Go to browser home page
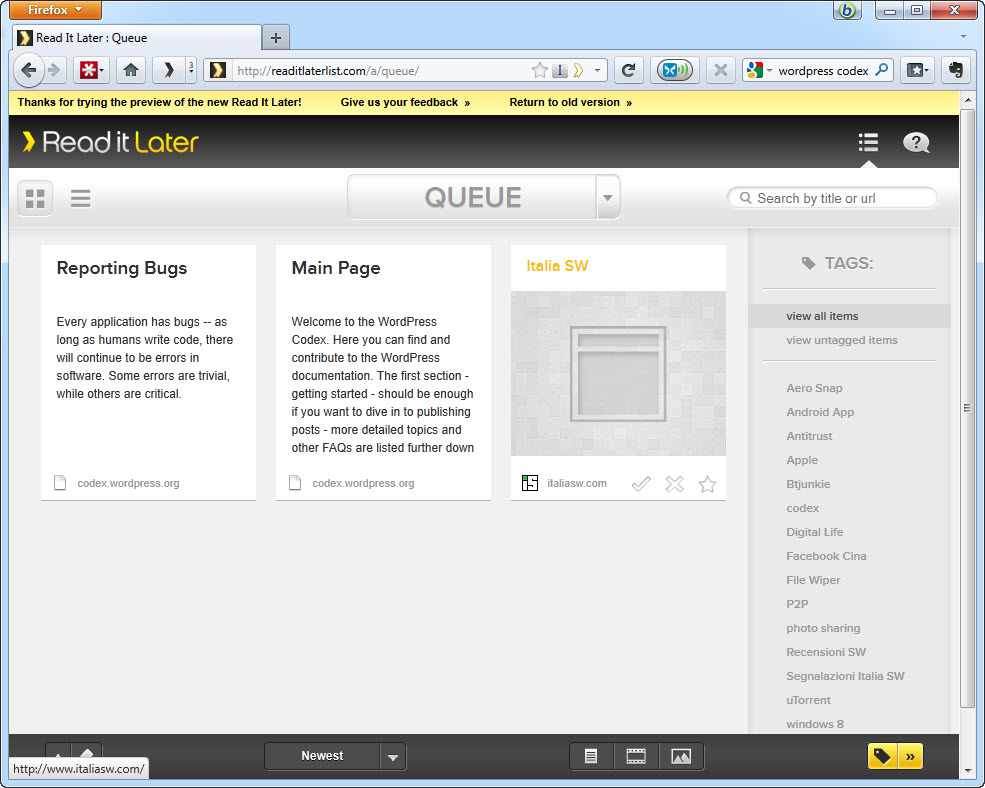The height and width of the screenshot is (788, 985). point(131,70)
